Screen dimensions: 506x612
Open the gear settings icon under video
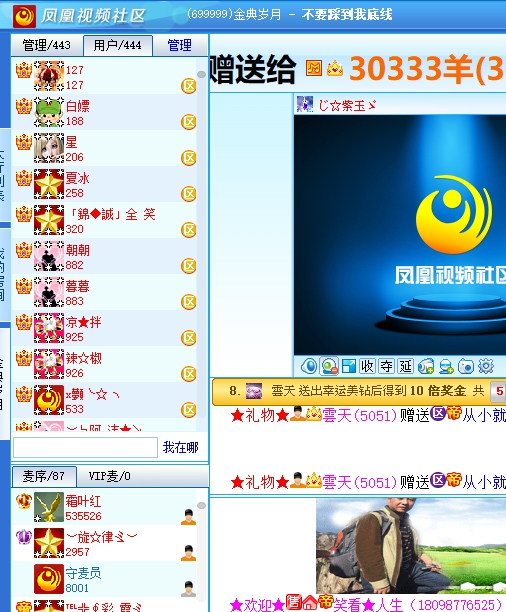(x=486, y=366)
